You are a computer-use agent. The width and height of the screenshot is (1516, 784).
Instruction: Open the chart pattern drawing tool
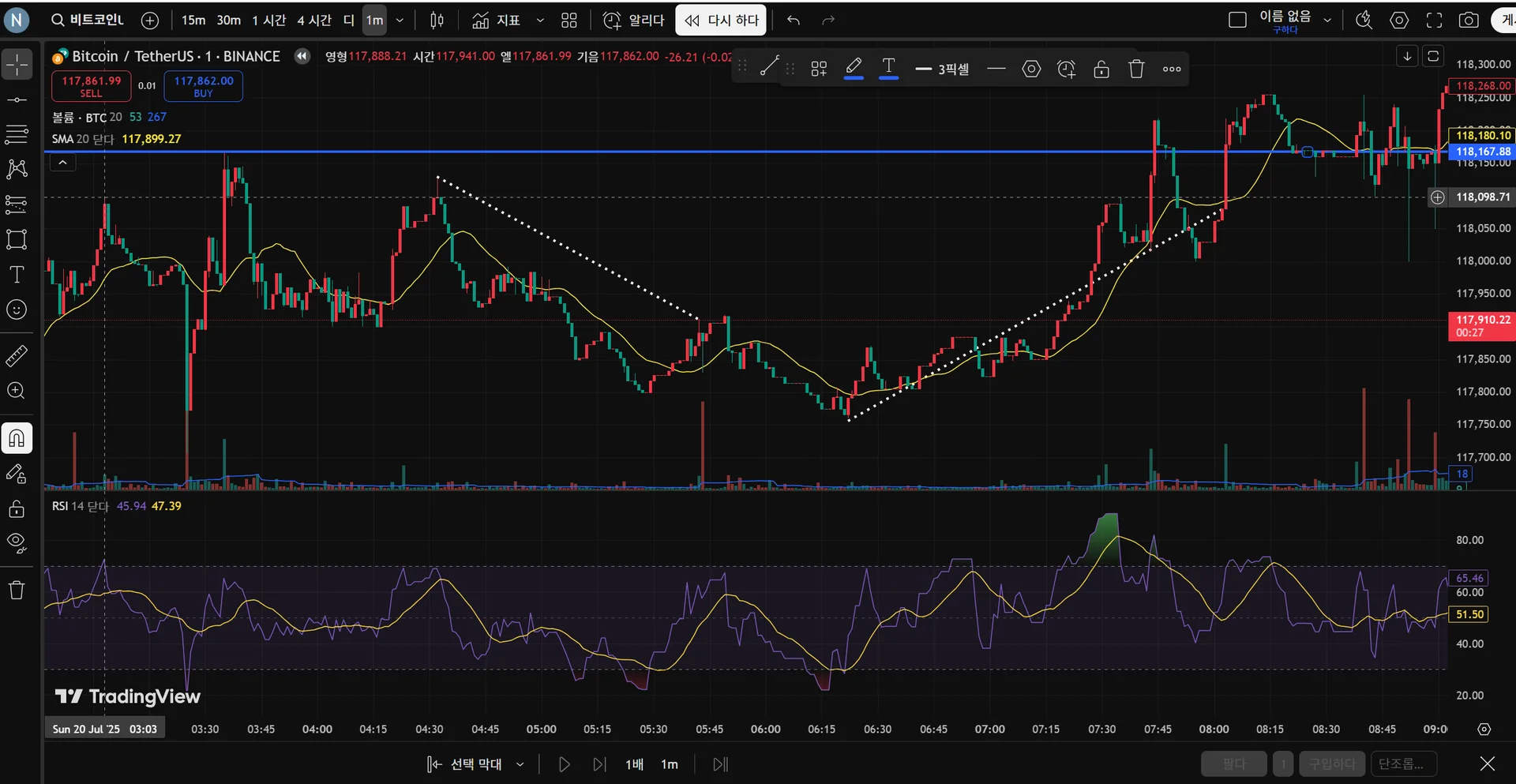[17, 169]
